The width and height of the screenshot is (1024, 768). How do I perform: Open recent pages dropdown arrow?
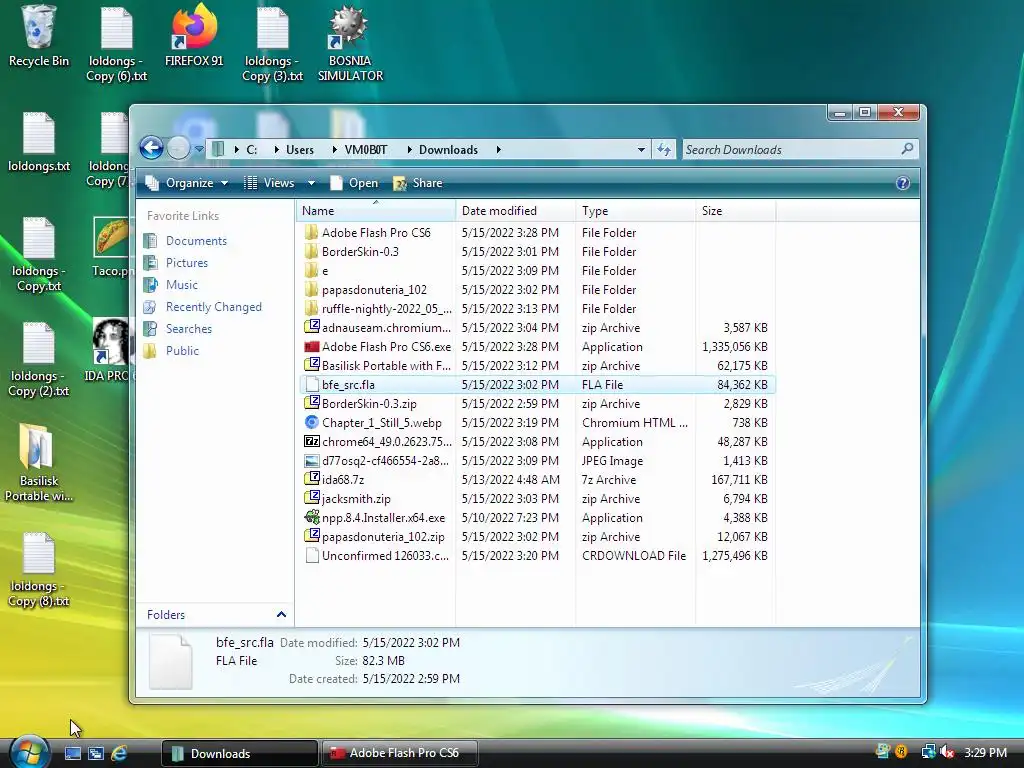pyautogui.click(x=199, y=150)
